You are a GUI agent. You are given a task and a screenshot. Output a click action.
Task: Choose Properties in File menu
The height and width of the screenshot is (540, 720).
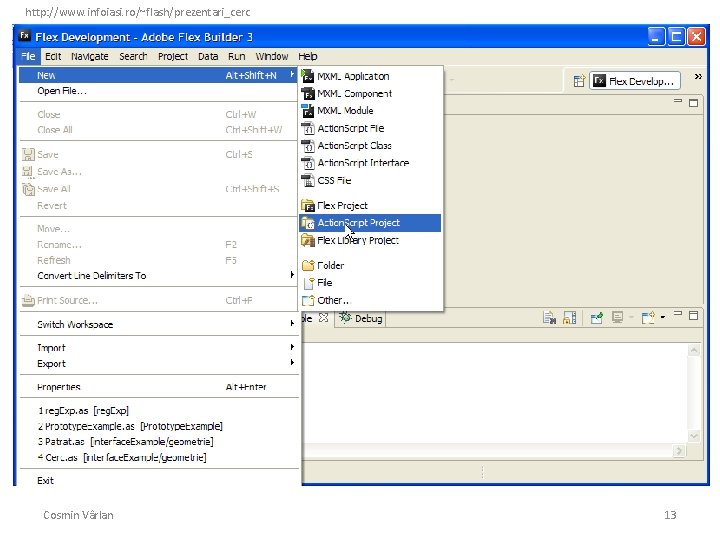[x=158, y=387]
